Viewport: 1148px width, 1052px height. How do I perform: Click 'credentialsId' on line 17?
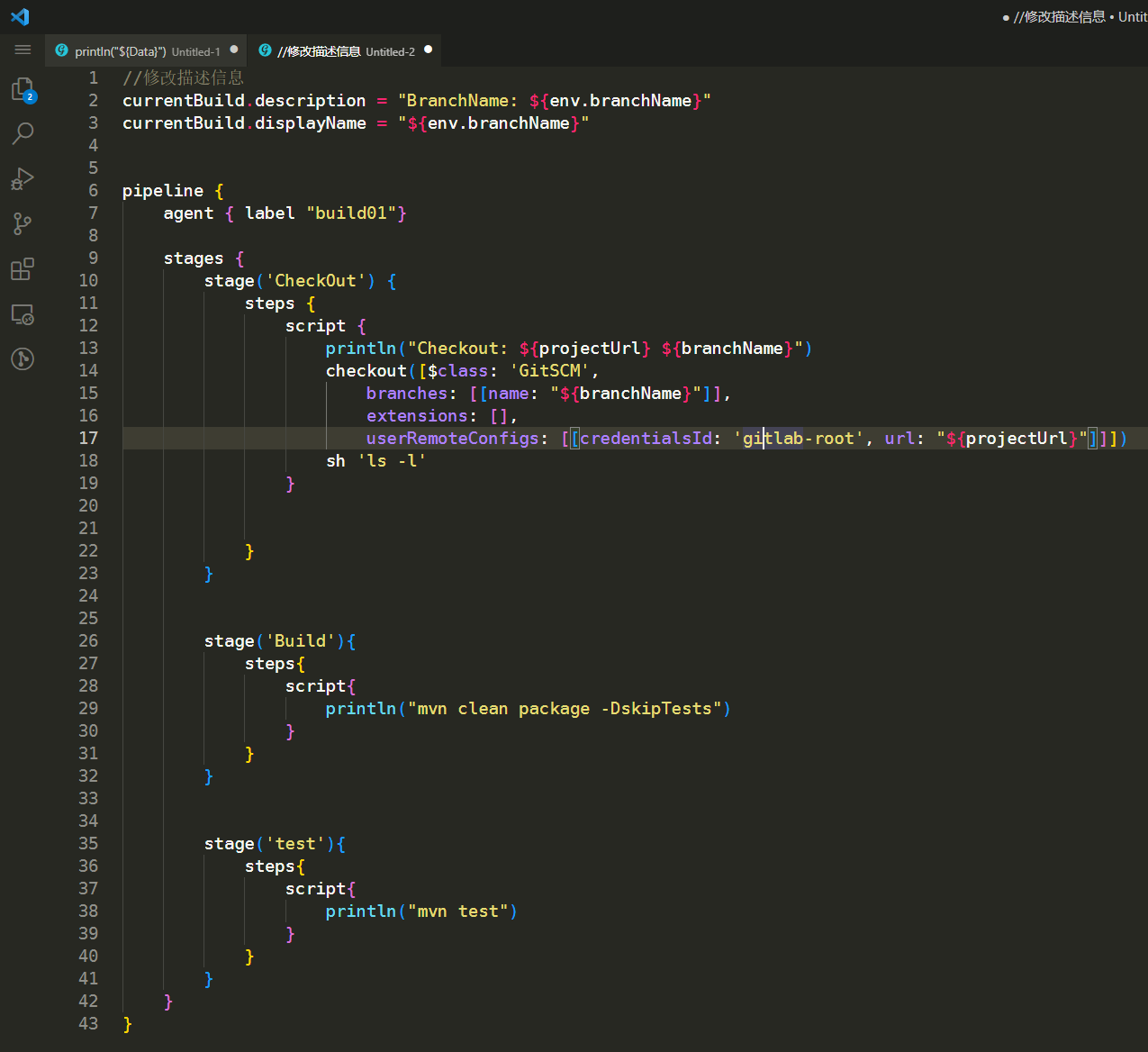646,439
